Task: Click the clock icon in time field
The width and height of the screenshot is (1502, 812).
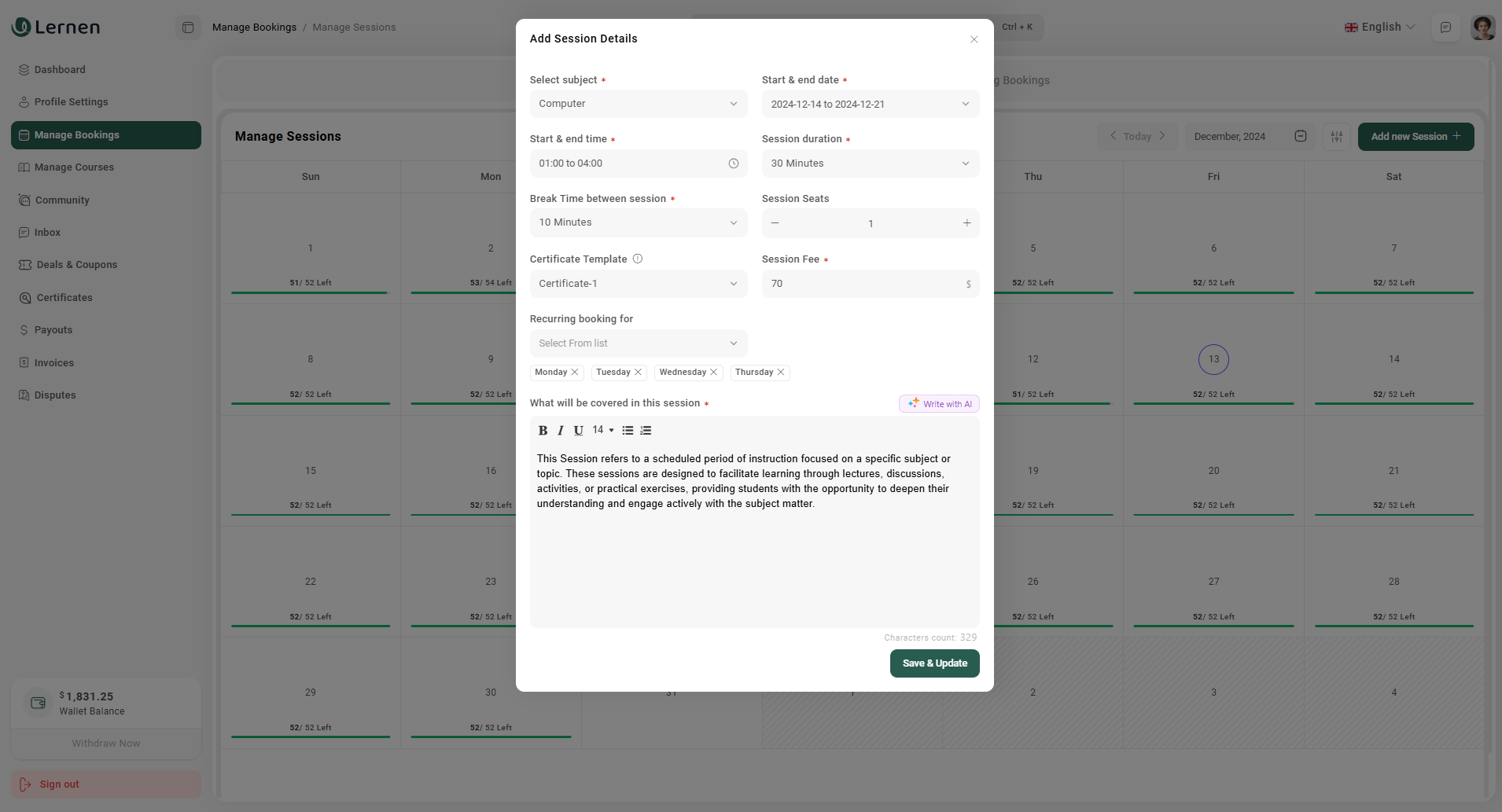Action: [733, 164]
